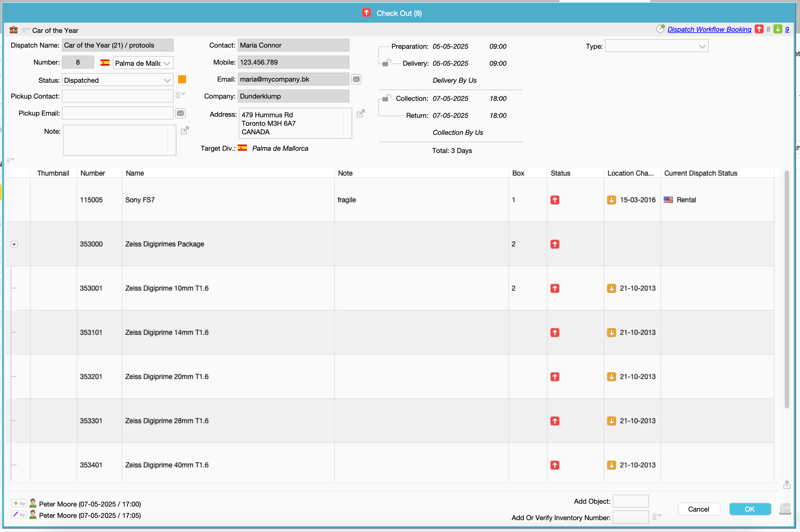Screen dimensions: 800x532
Task: Click the Dispatch Workflow Booking link
Action: point(709,30)
